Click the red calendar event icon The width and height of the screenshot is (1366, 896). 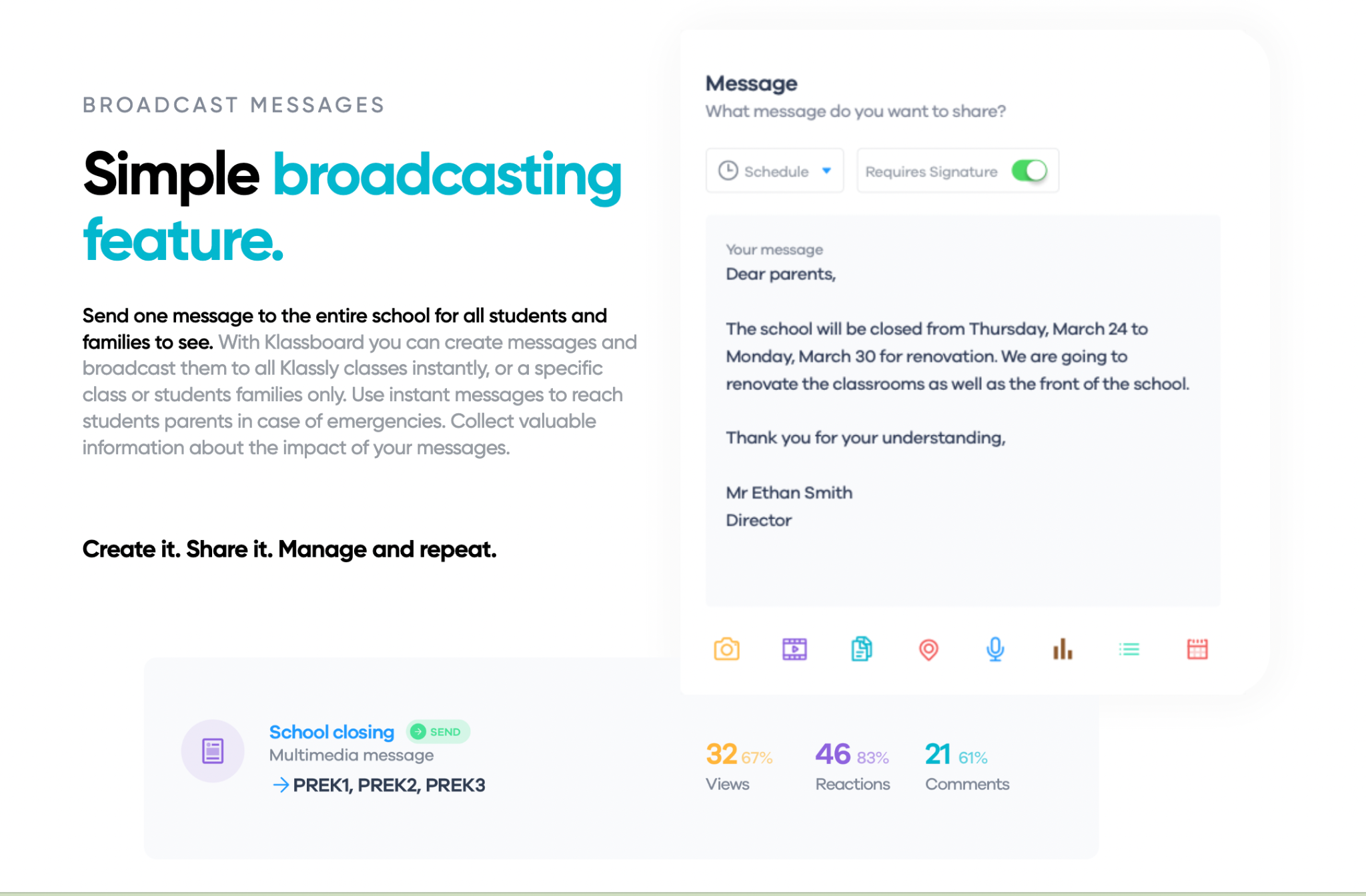point(1197,649)
